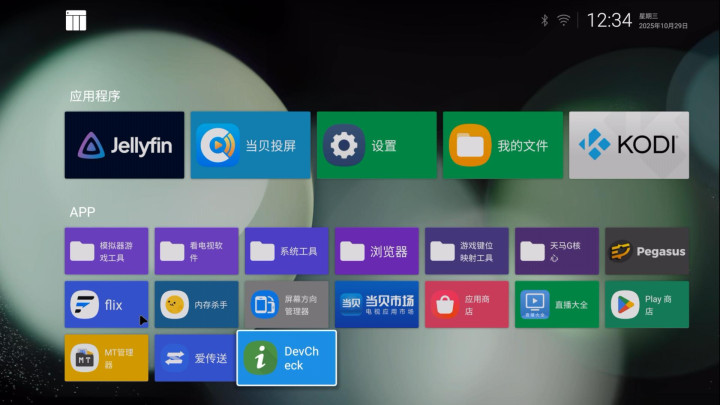Launch 爱传送 transfer app
The height and width of the screenshot is (405, 720).
[196, 358]
